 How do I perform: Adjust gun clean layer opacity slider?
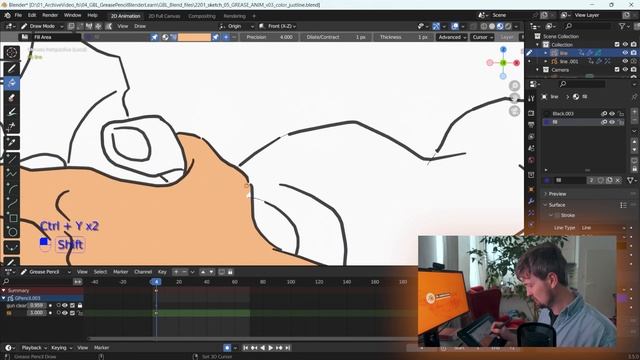[x=36, y=305]
